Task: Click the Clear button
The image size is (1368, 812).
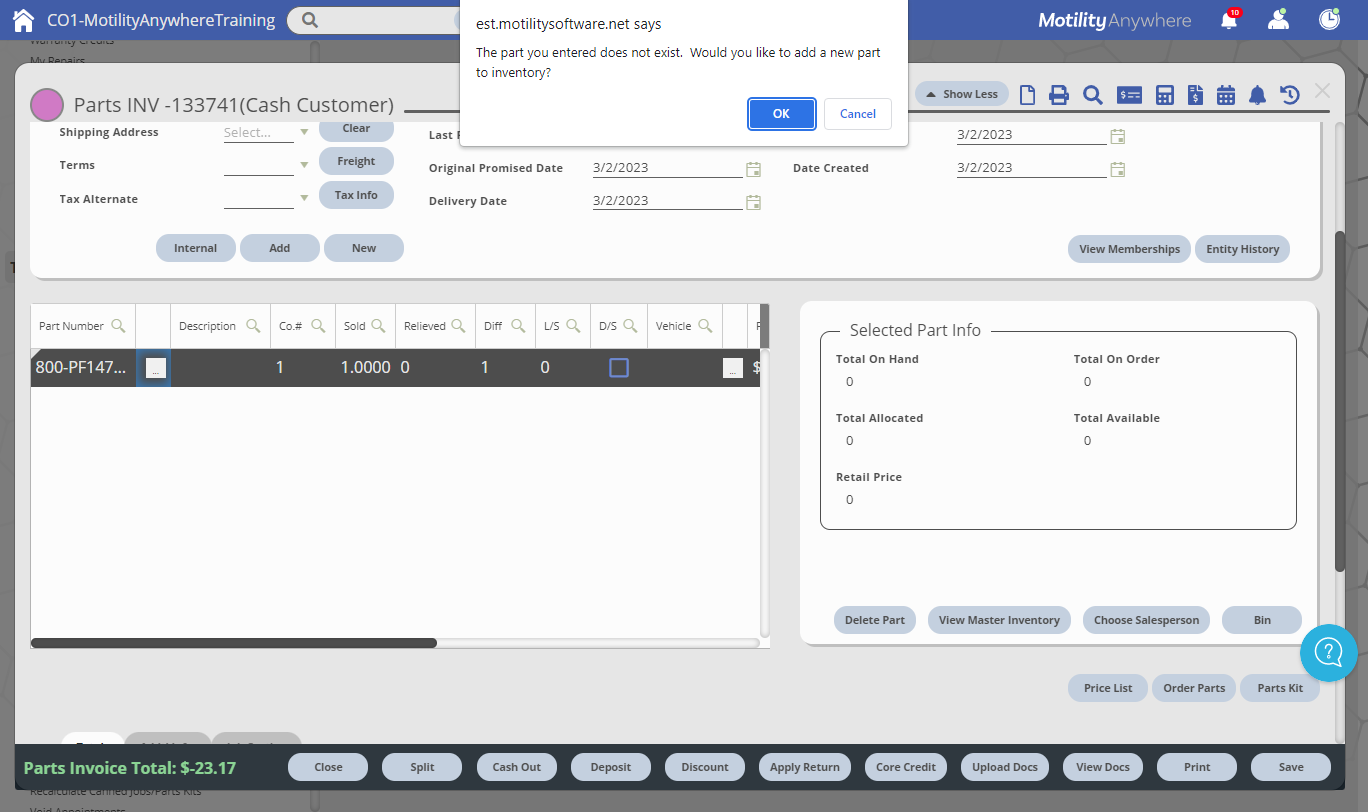Action: 356,128
